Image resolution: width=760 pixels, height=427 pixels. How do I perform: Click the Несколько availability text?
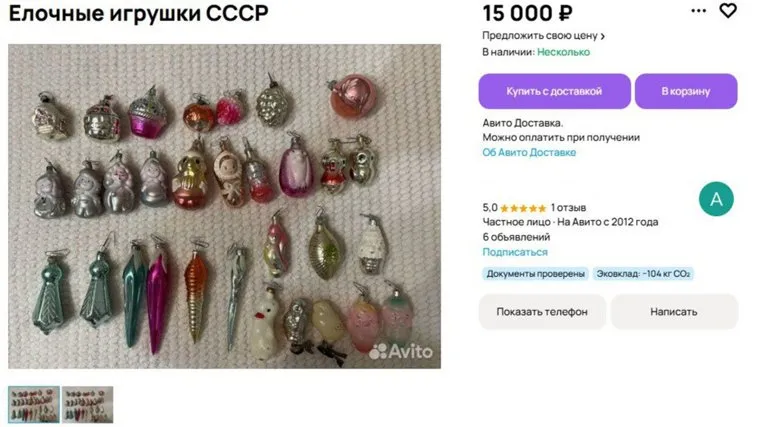(563, 52)
